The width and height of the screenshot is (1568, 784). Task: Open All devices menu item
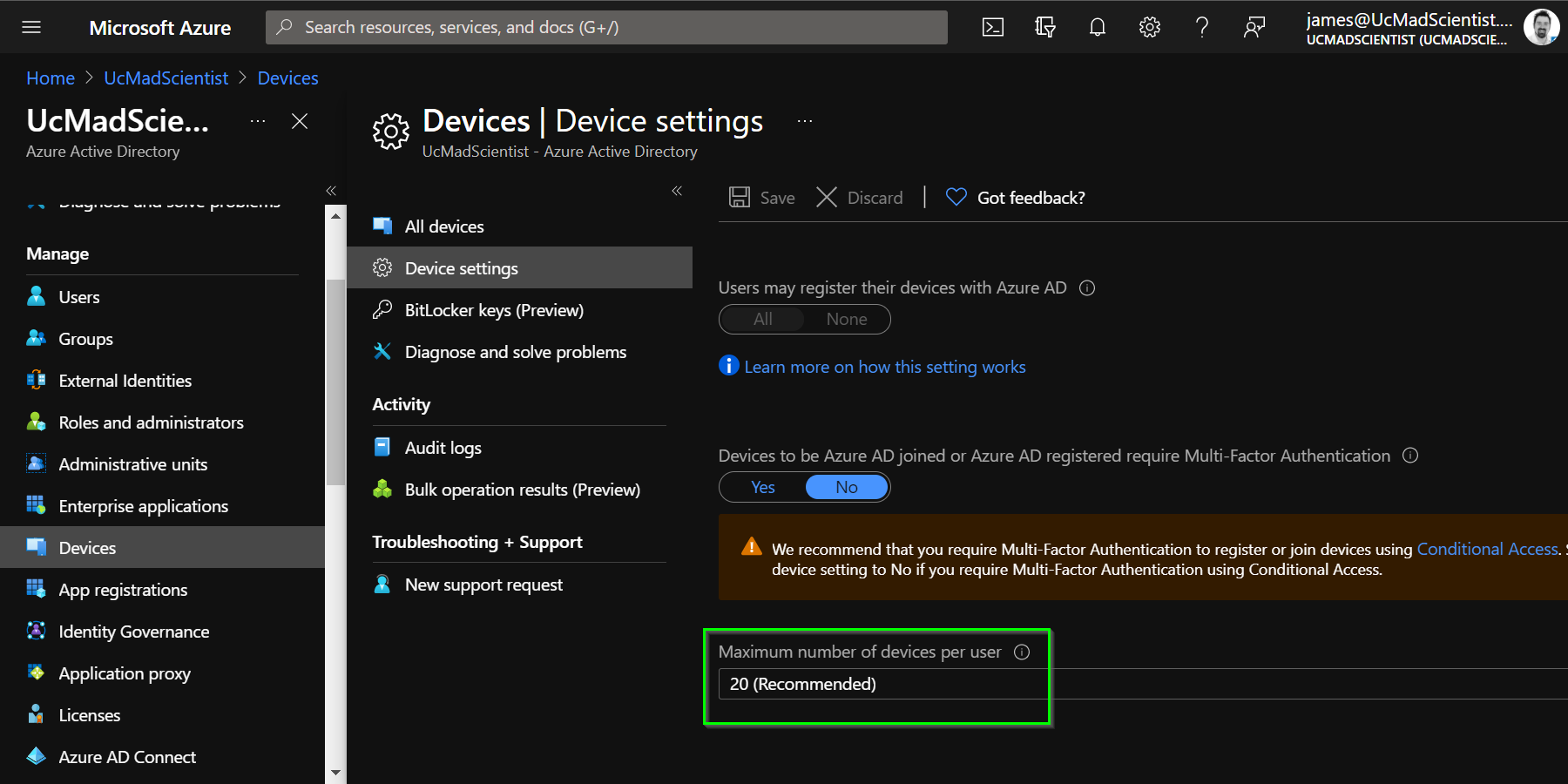519,226
